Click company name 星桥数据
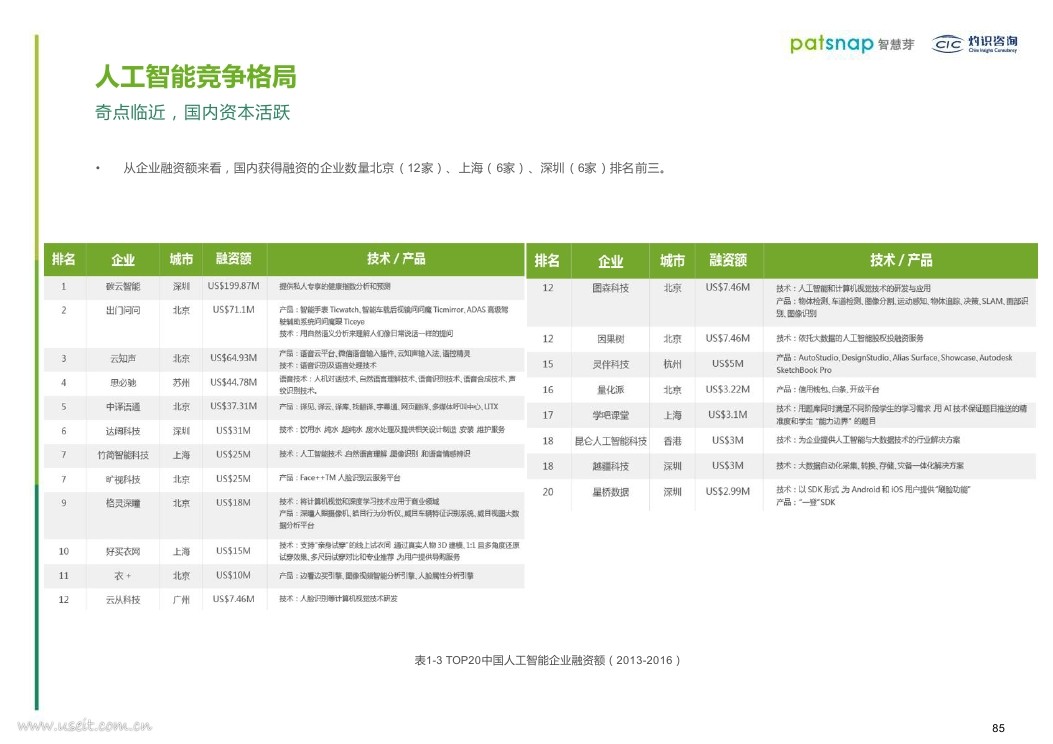The height and width of the screenshot is (744, 1053). coord(610,492)
